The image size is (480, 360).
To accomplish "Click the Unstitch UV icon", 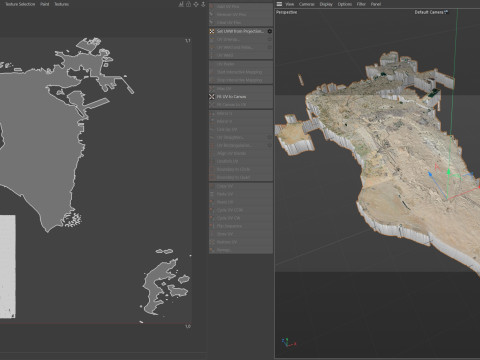I will click(212, 161).
